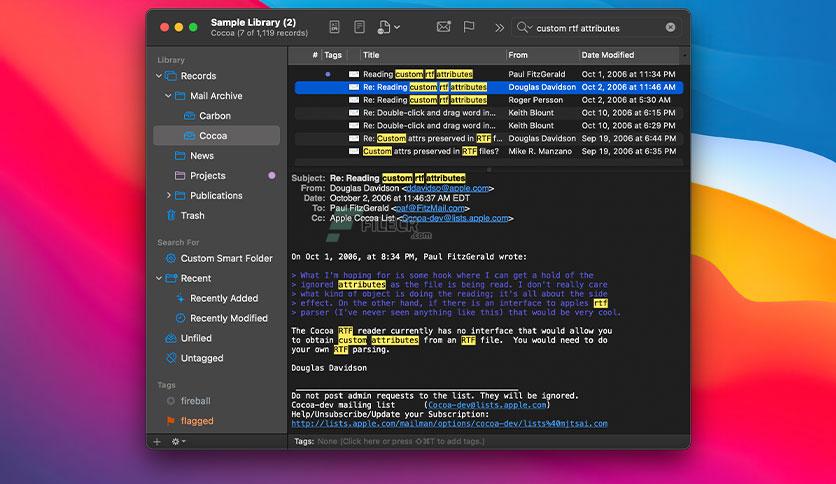Click the paf@FitzMail.com email link
The height and width of the screenshot is (484, 836).
(x=430, y=208)
